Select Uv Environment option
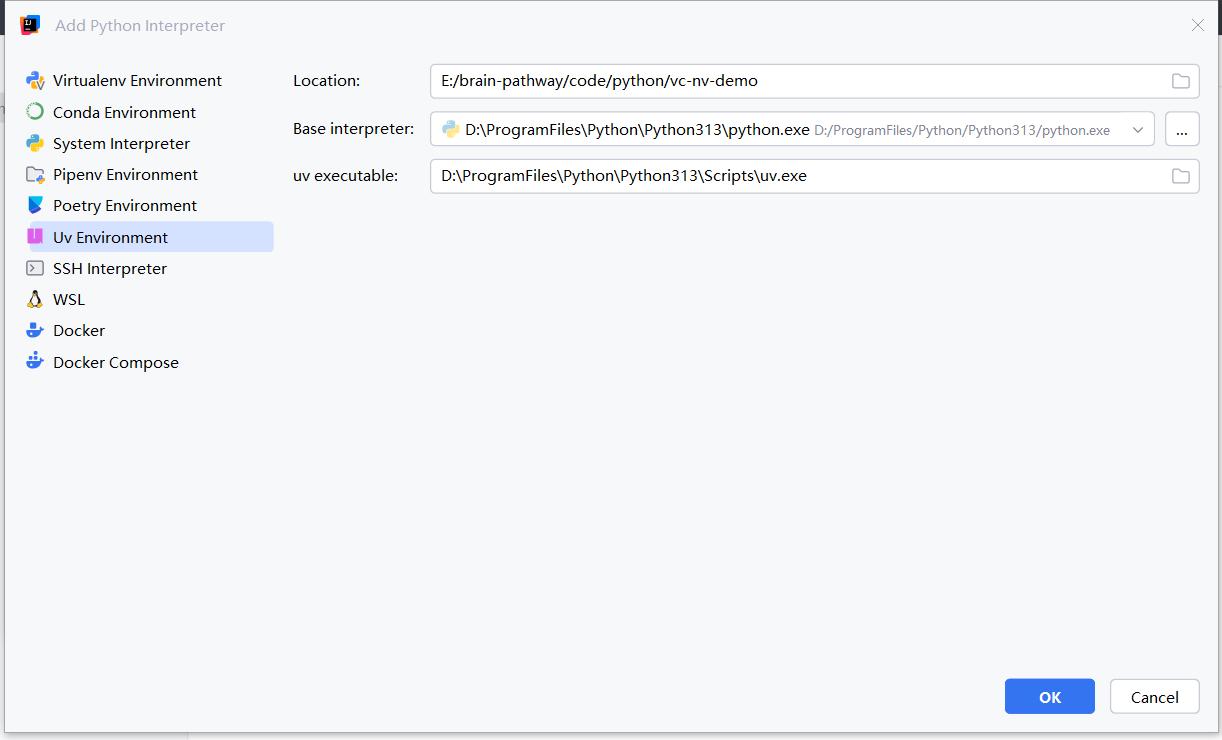 (149, 237)
